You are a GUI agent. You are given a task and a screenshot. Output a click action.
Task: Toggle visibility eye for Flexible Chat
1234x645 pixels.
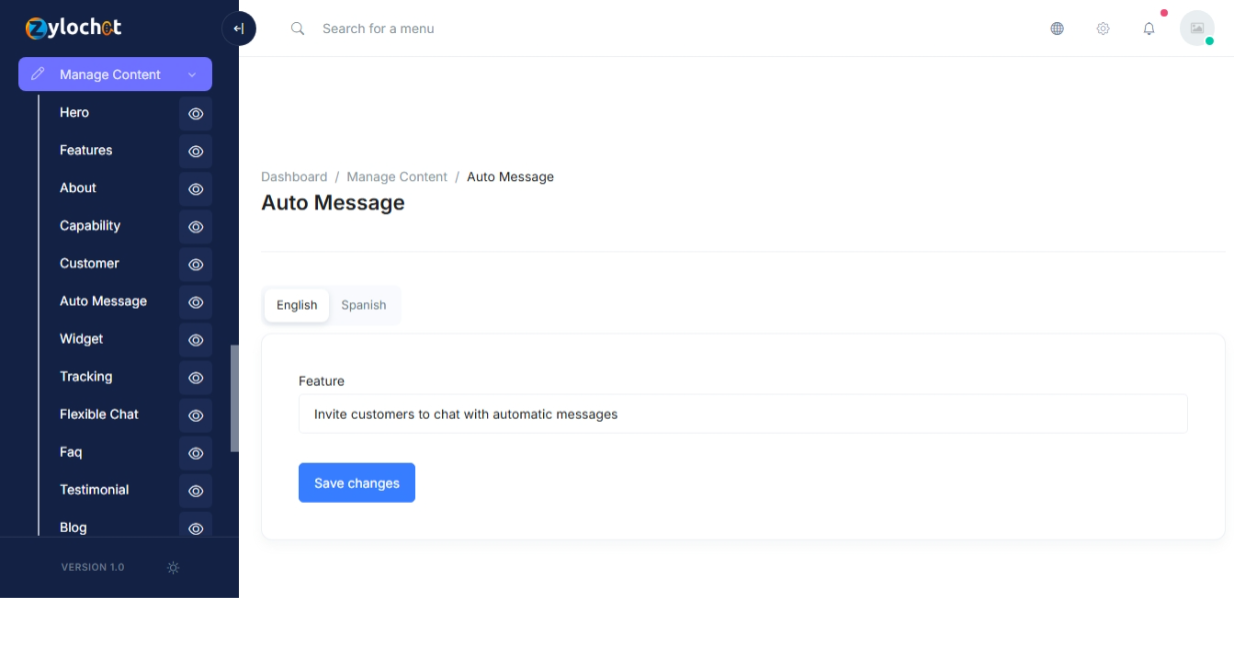[x=196, y=415]
